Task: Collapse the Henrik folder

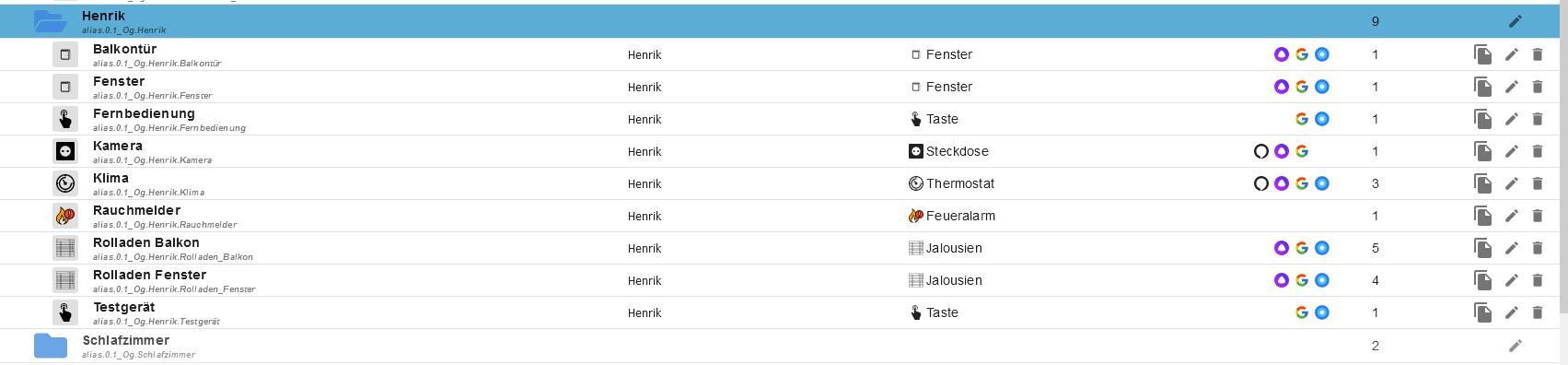Action: [x=51, y=21]
